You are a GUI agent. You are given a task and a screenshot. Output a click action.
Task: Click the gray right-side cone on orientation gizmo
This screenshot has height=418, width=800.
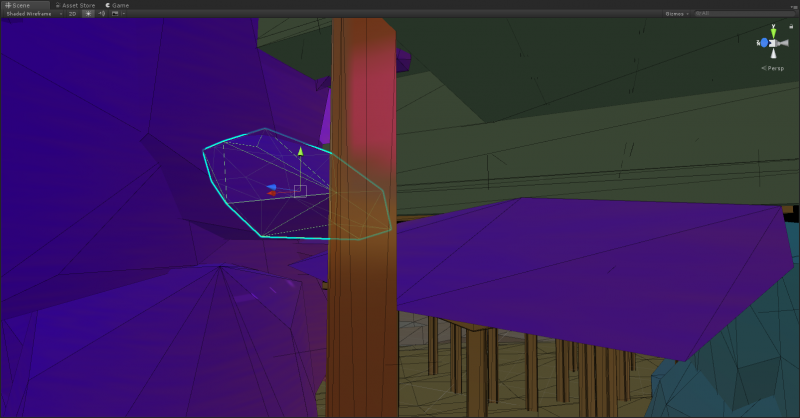click(x=784, y=43)
